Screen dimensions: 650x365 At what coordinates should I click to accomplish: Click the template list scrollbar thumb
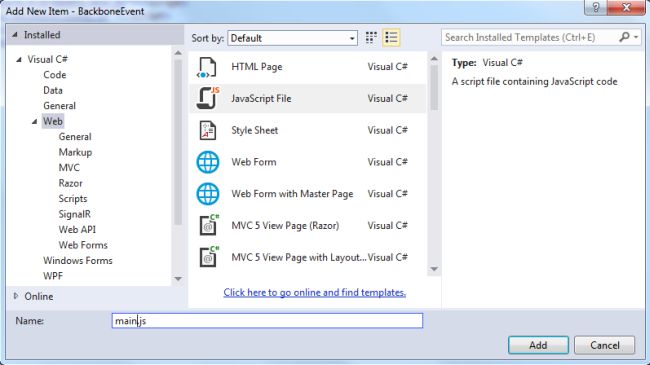pyautogui.click(x=434, y=88)
